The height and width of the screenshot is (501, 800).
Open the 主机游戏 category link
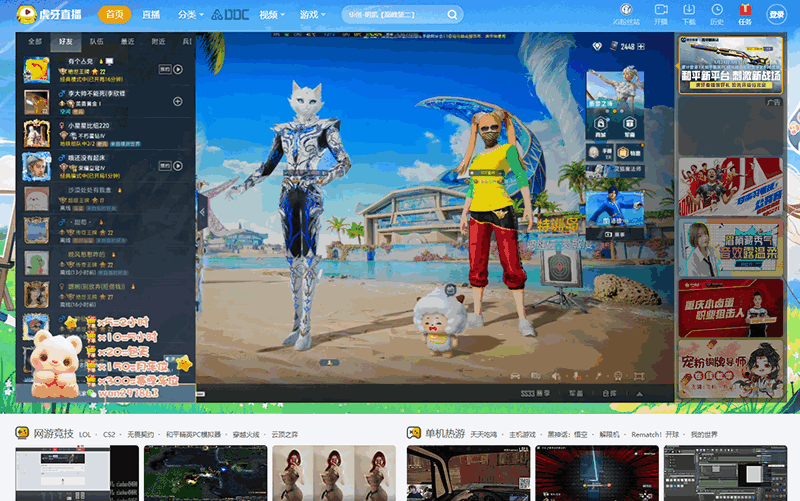click(522, 435)
